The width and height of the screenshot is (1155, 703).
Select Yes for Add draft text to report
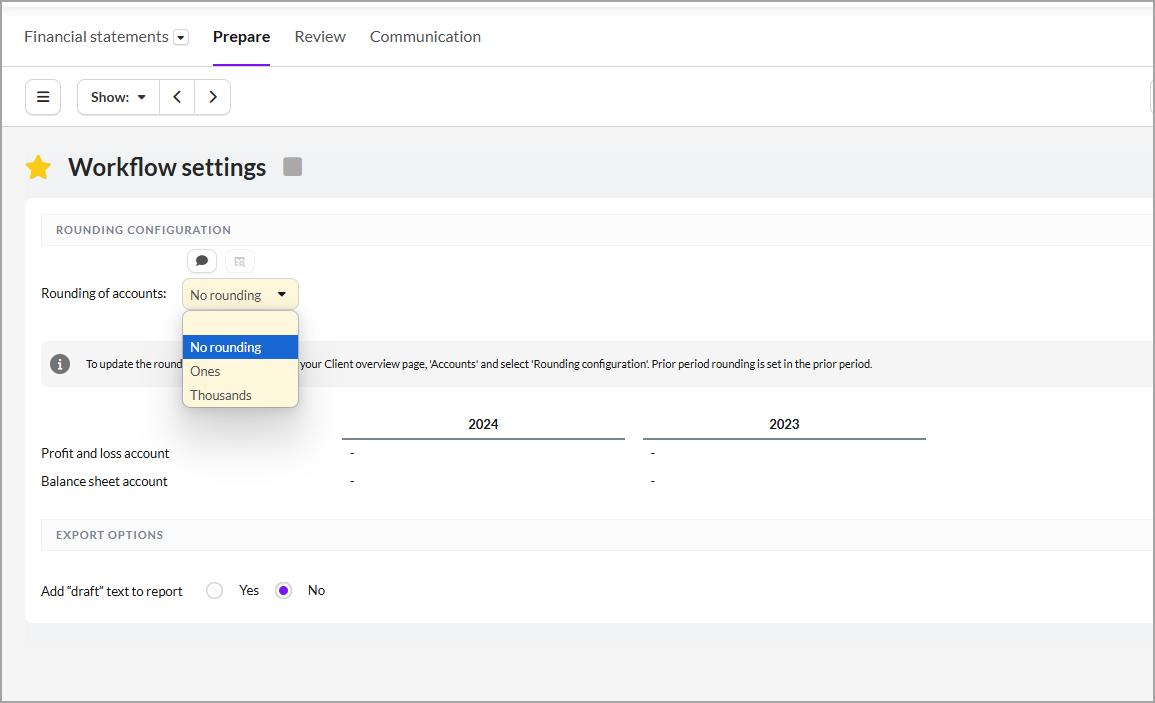tap(214, 591)
